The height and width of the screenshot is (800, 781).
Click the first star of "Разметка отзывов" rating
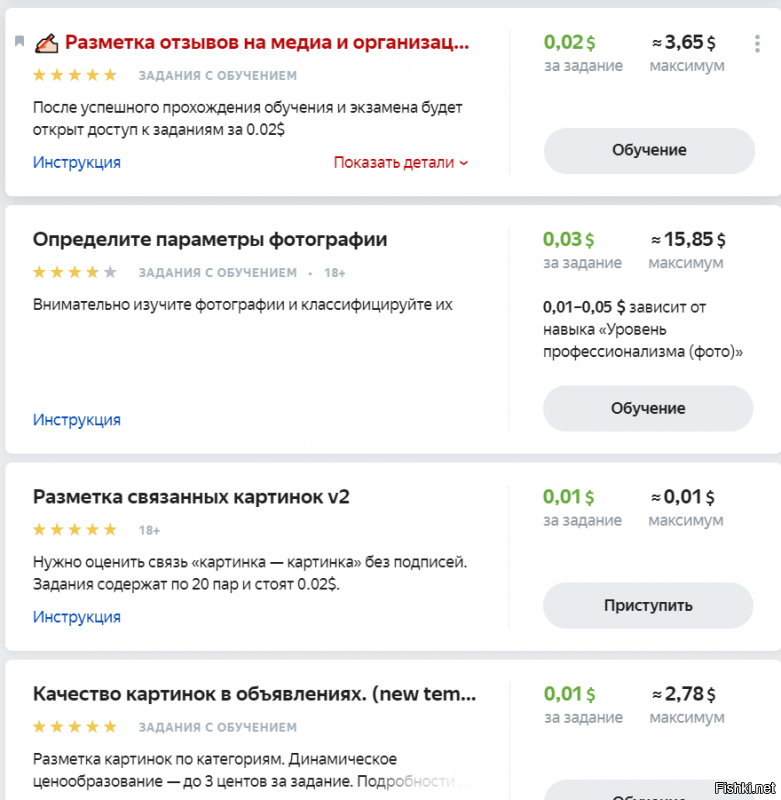click(x=39, y=74)
